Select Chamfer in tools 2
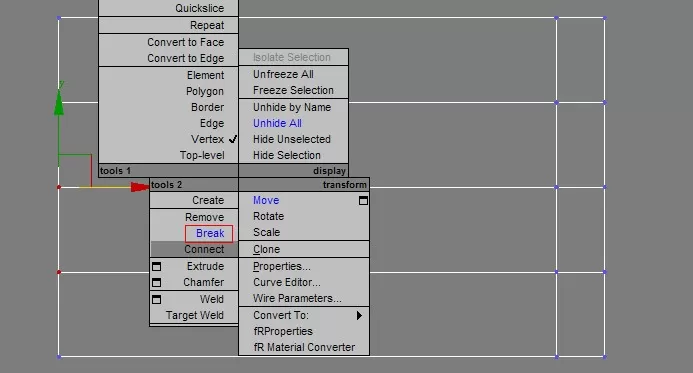This screenshot has height=373, width=693. (203, 282)
